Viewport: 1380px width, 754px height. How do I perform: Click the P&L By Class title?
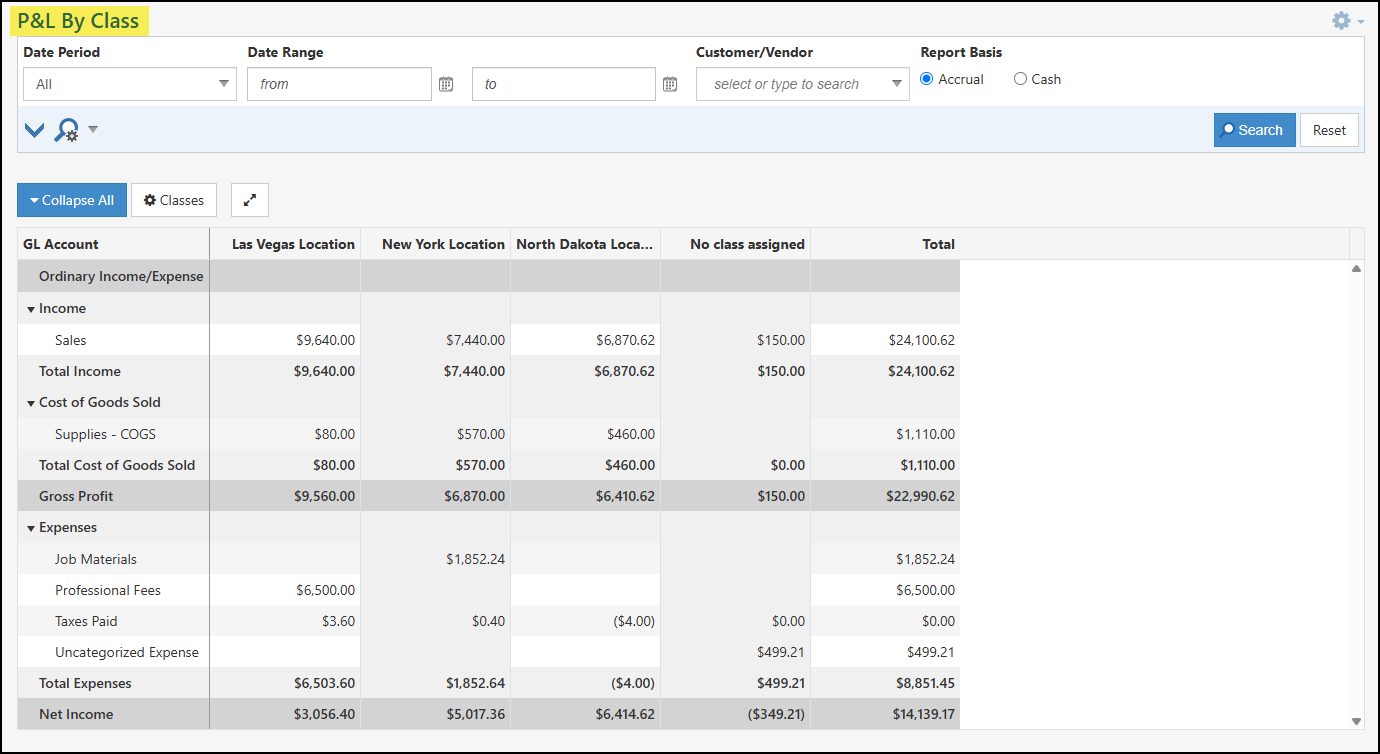point(78,21)
